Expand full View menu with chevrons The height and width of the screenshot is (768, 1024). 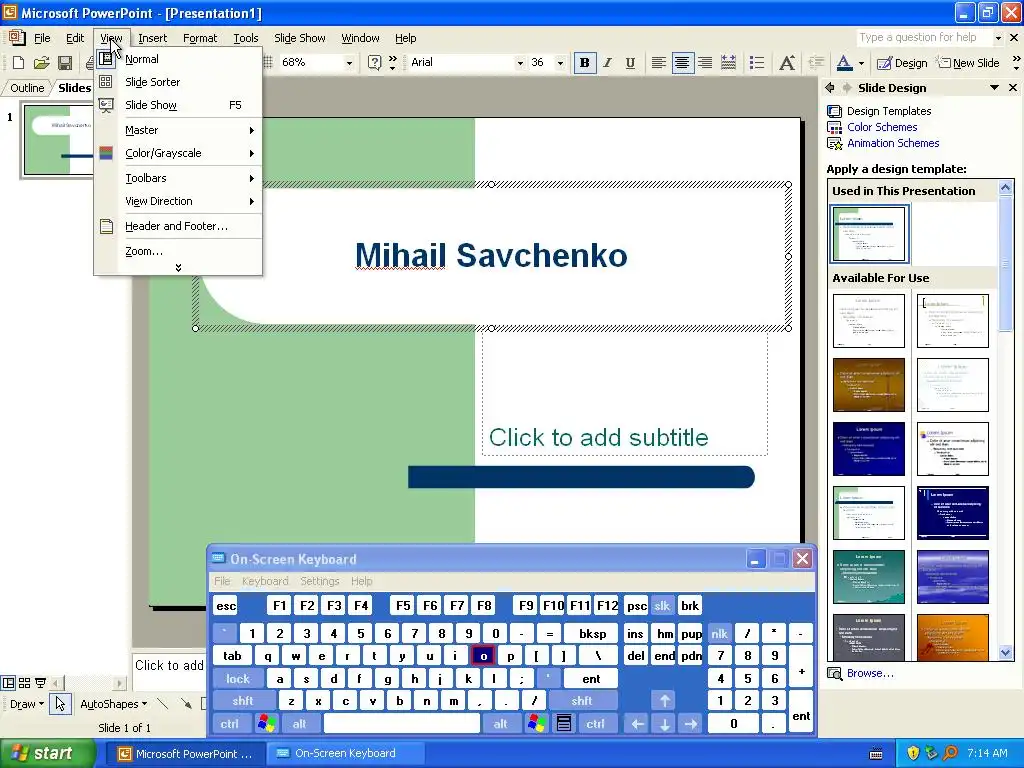178,268
